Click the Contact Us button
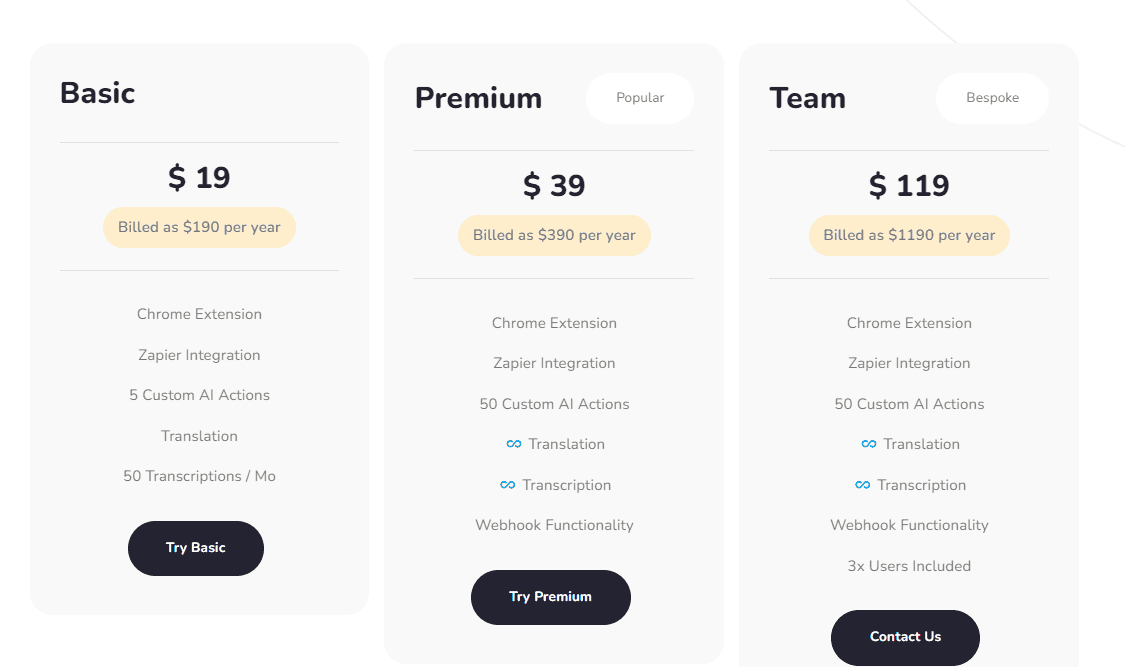The image size is (1125, 667). 905,637
